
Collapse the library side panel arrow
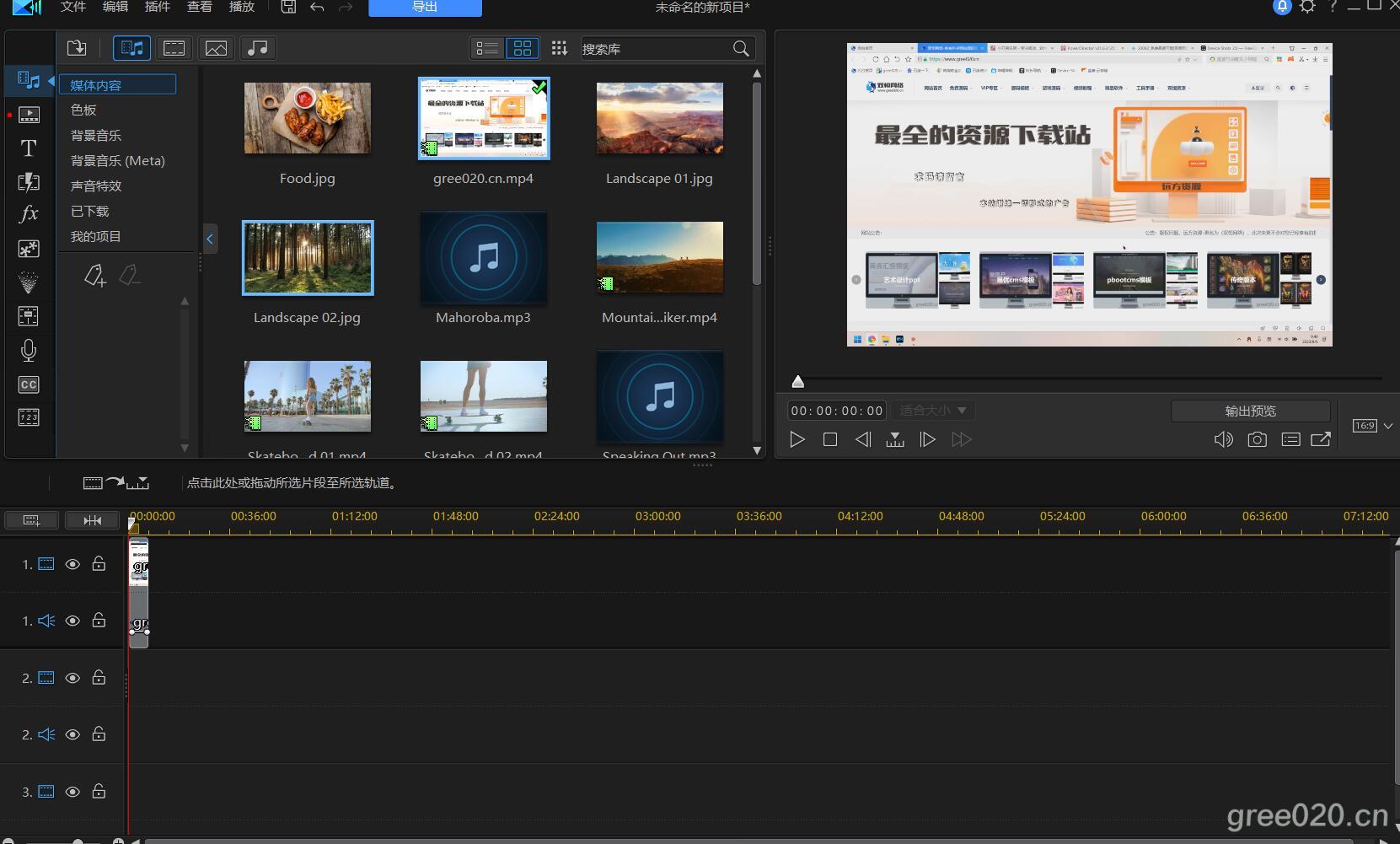210,239
